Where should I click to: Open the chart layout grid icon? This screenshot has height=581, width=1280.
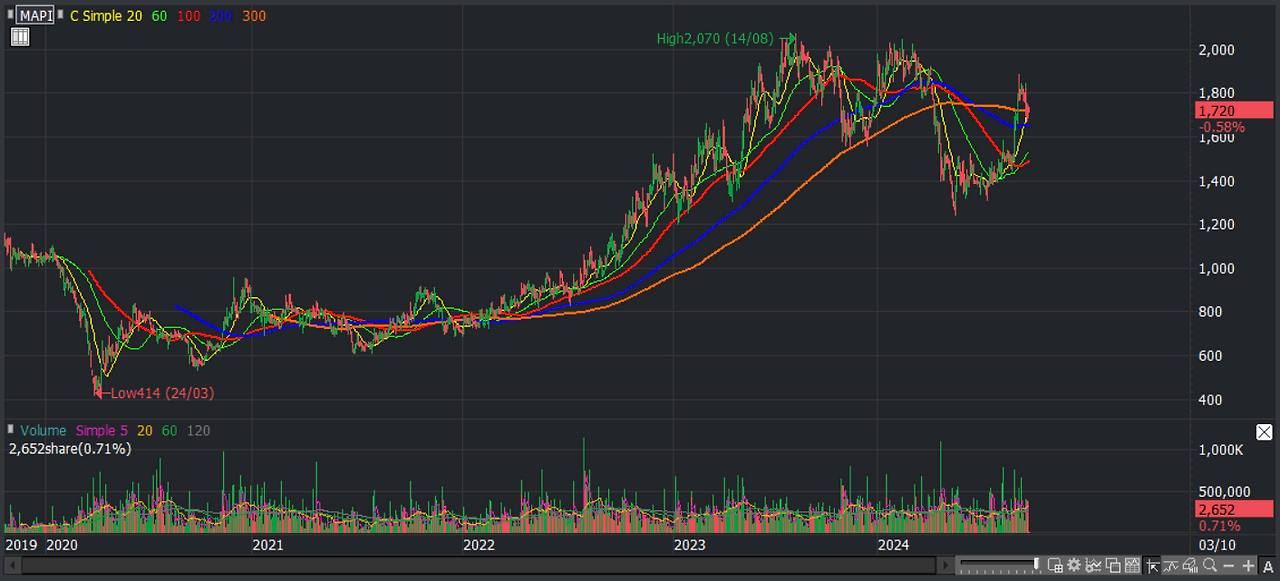pos(1055,565)
